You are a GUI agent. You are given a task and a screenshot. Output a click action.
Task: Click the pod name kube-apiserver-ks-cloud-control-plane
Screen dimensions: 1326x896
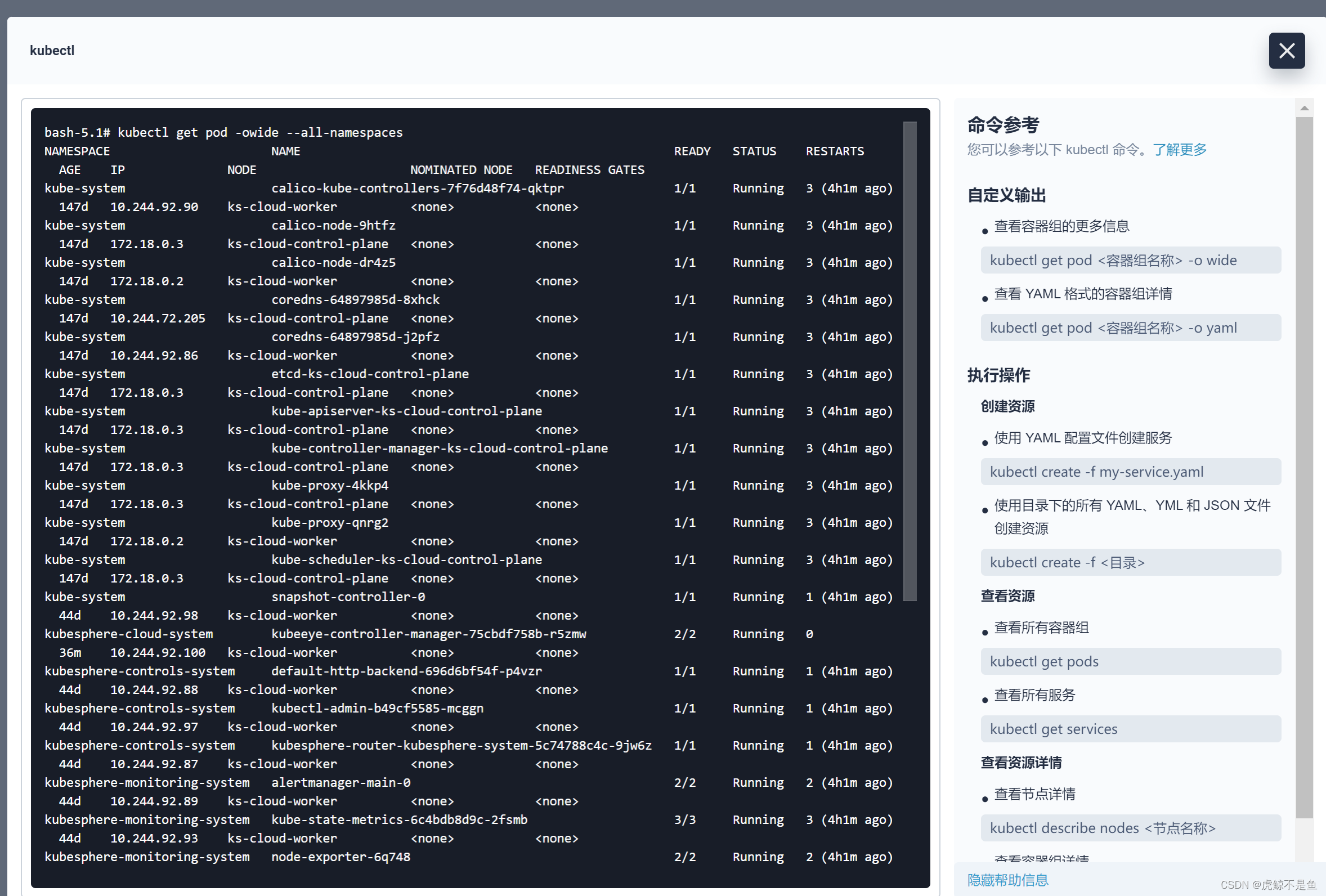coord(406,411)
